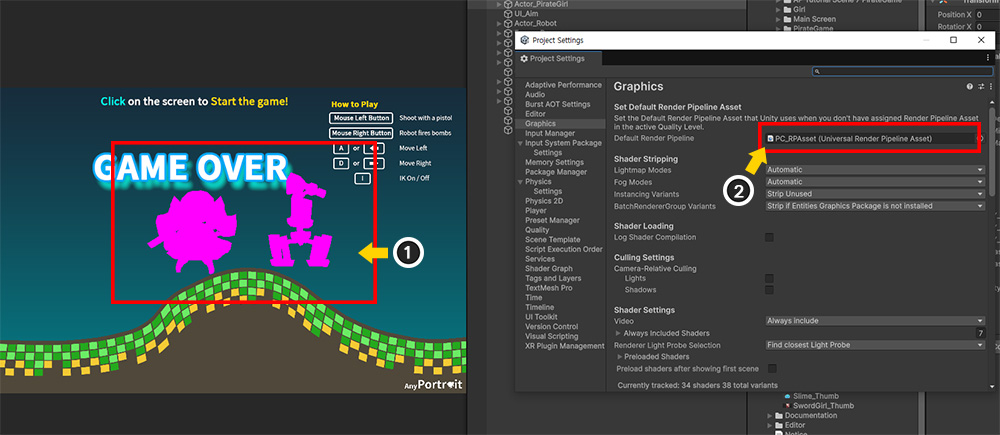Open XR Plugin Management settings
Screen dimensions: 1000x435
(x=564, y=346)
